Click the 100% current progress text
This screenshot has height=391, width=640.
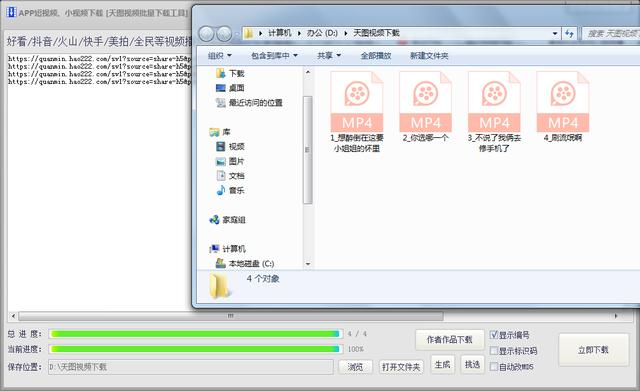(x=356, y=349)
